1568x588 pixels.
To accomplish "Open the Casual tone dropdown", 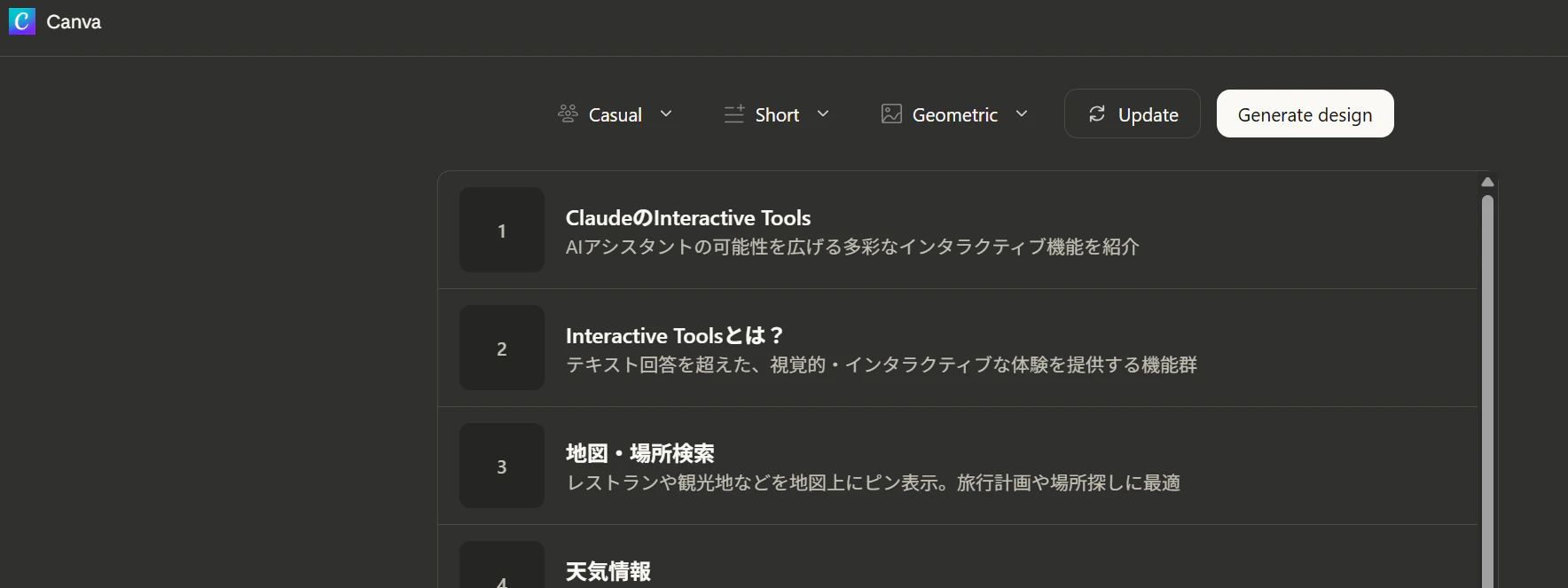I will pos(615,114).
